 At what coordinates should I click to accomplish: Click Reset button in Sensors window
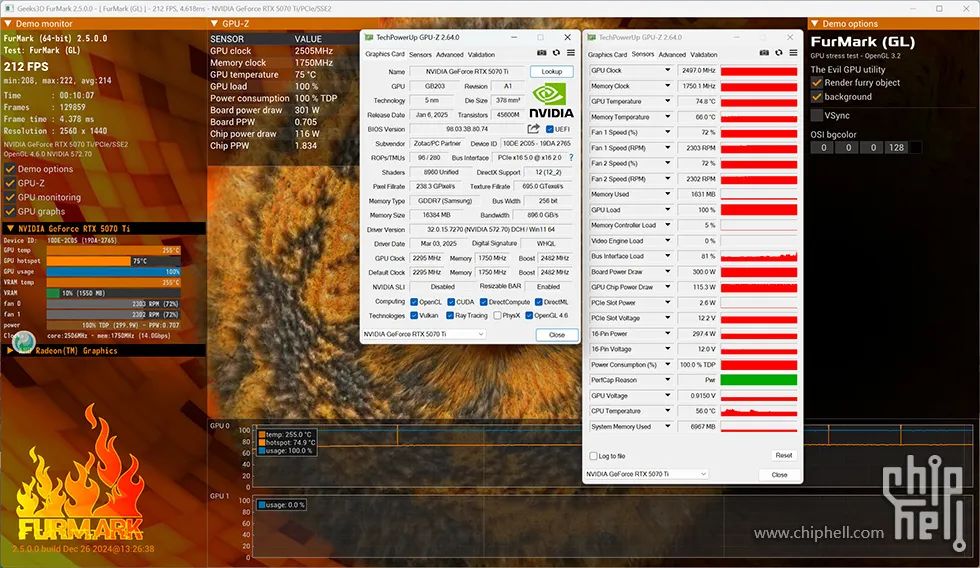[784, 456]
